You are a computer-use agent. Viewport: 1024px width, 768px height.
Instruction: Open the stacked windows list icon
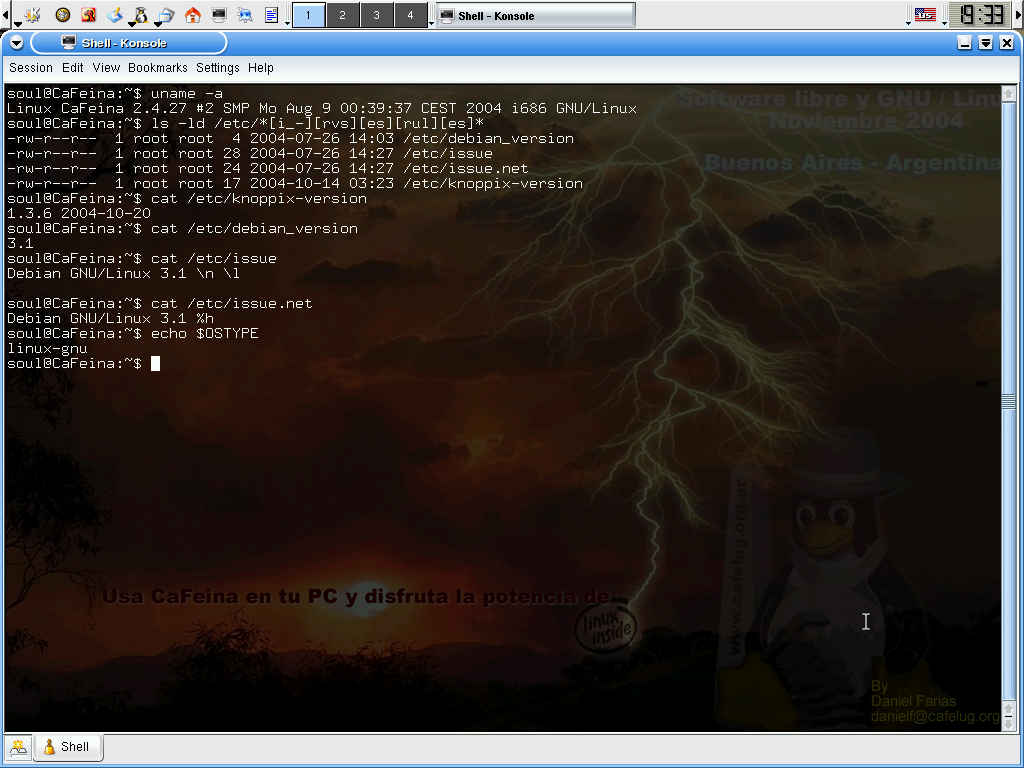167,14
